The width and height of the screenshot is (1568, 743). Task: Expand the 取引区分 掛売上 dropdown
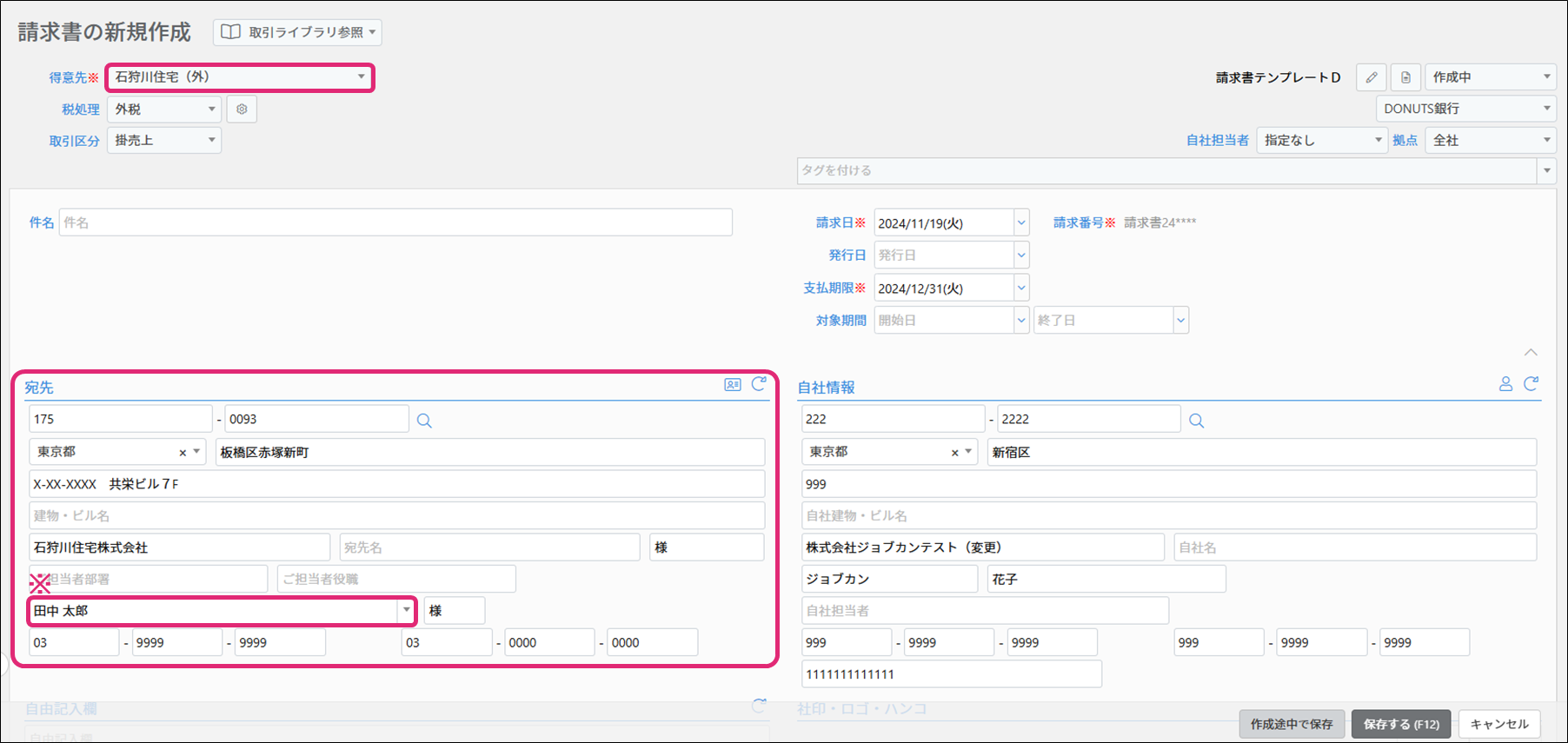click(x=164, y=141)
